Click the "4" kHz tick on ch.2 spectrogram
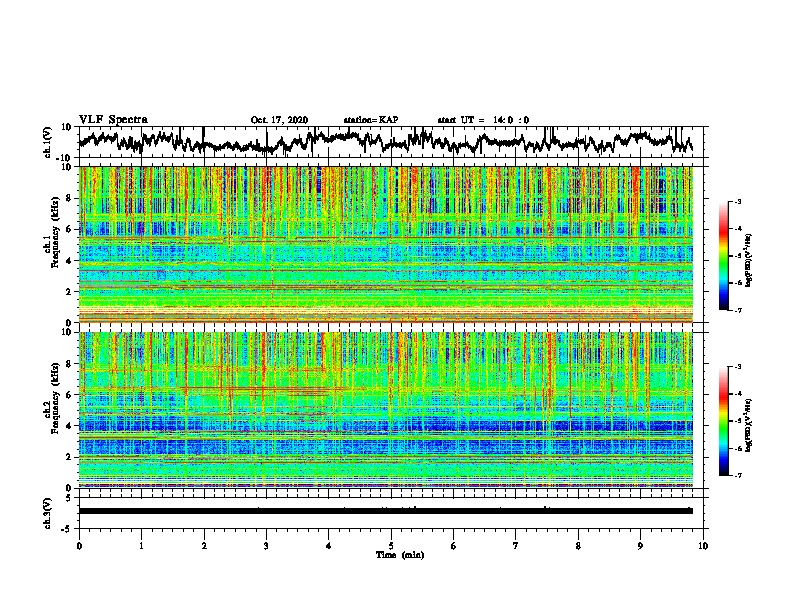792x612 pixels. pyautogui.click(x=69, y=426)
